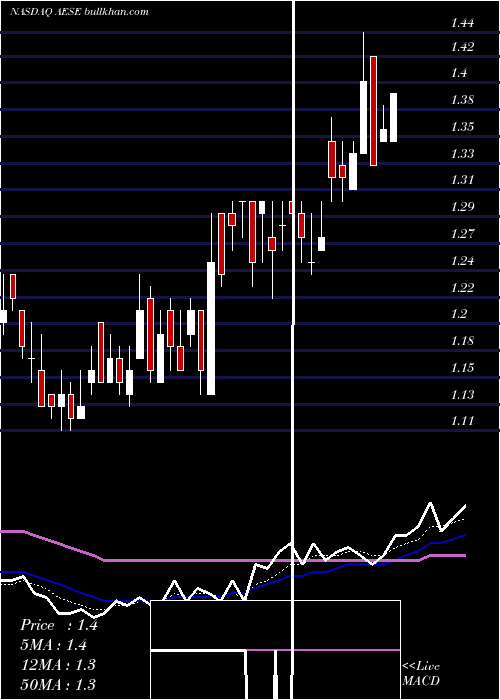500x700 pixels.
Task: Click the 1.22 price axis label
Action: pyautogui.click(x=462, y=288)
